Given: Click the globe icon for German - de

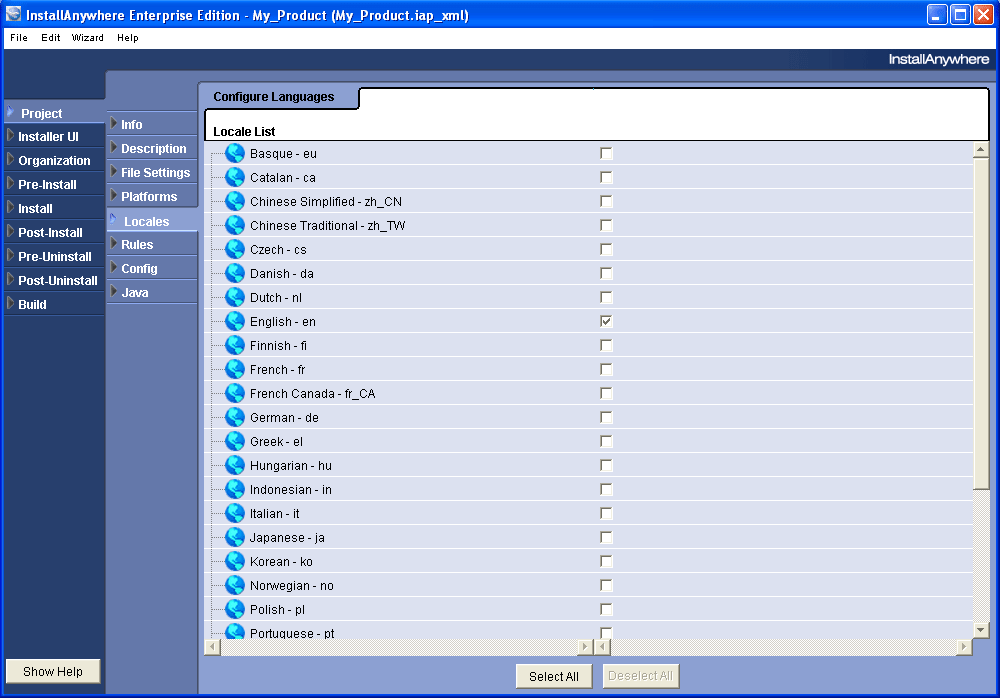Looking at the screenshot, I should point(234,417).
